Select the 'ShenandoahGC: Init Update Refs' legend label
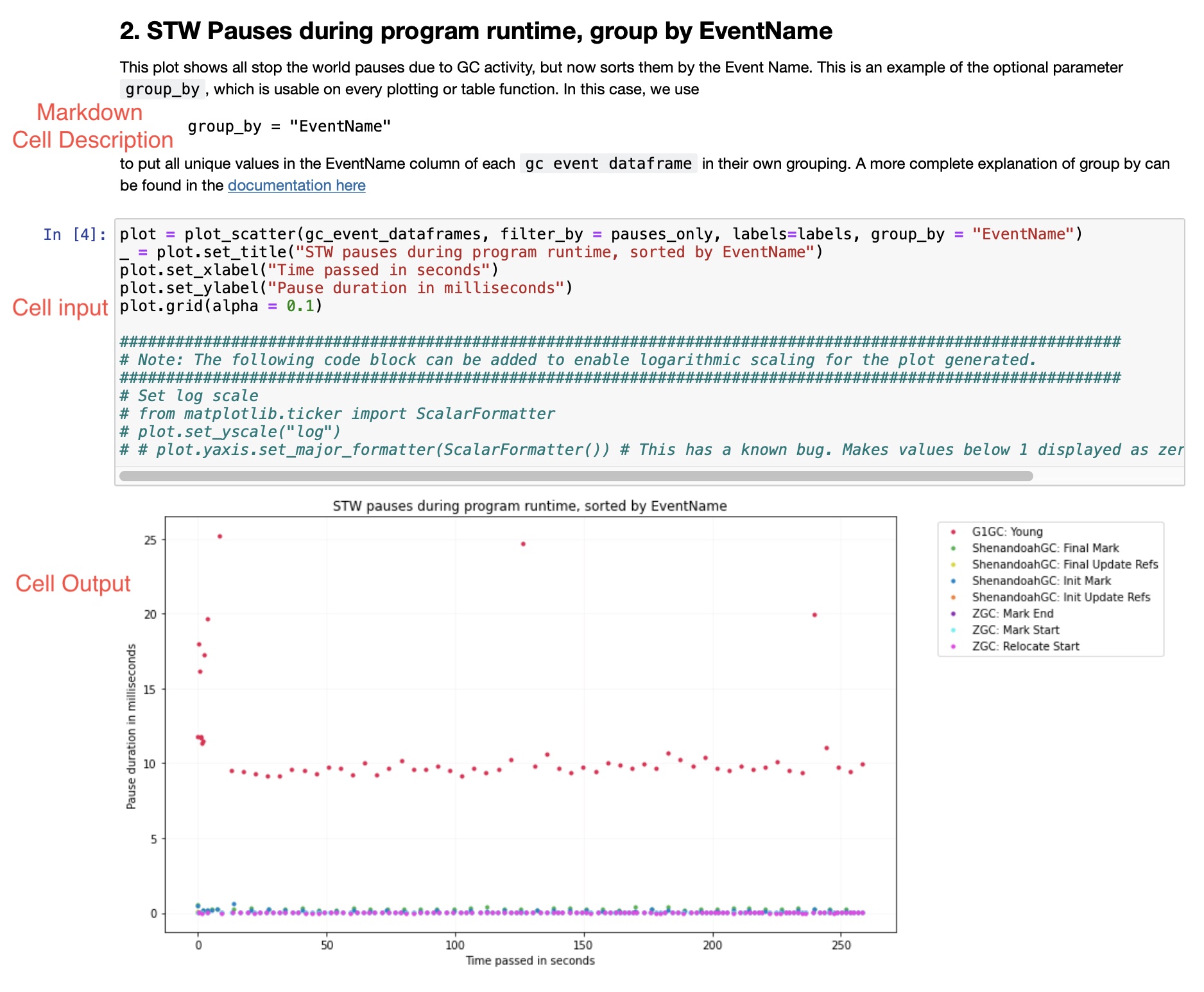Screen dimensions: 1204x992 pyautogui.click(x=1061, y=597)
